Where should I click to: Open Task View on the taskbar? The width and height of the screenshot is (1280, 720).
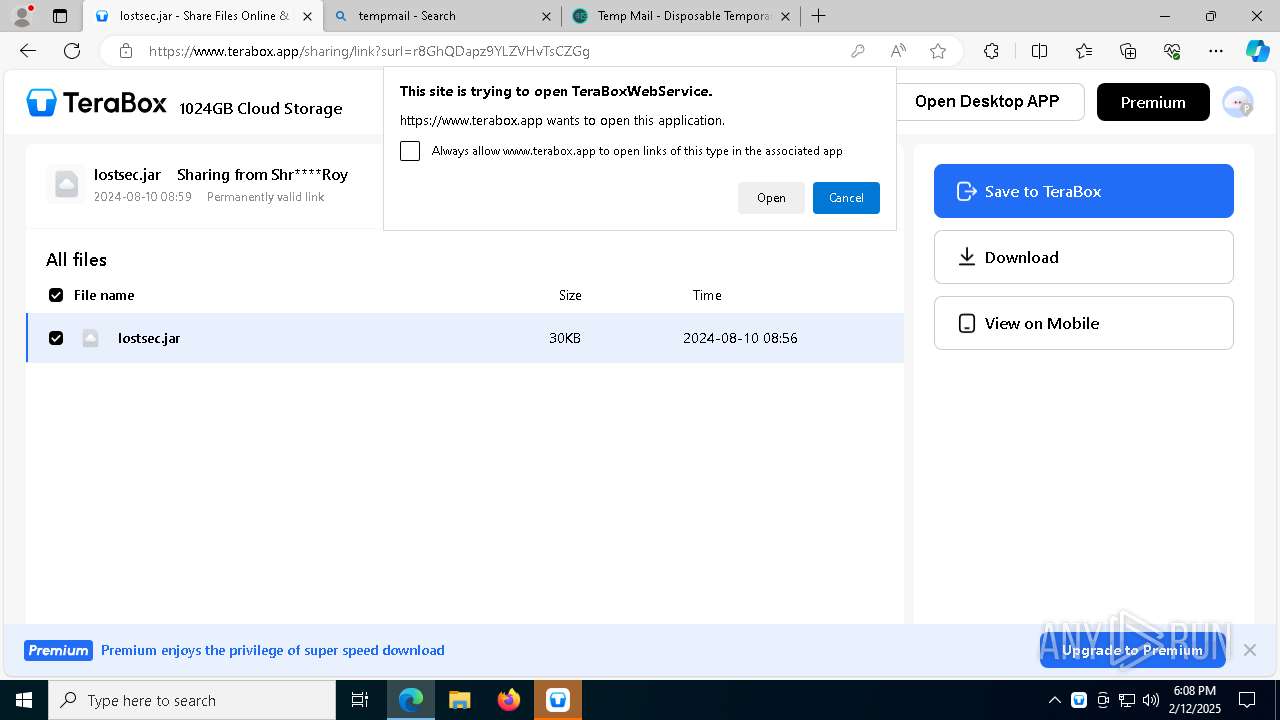point(360,700)
